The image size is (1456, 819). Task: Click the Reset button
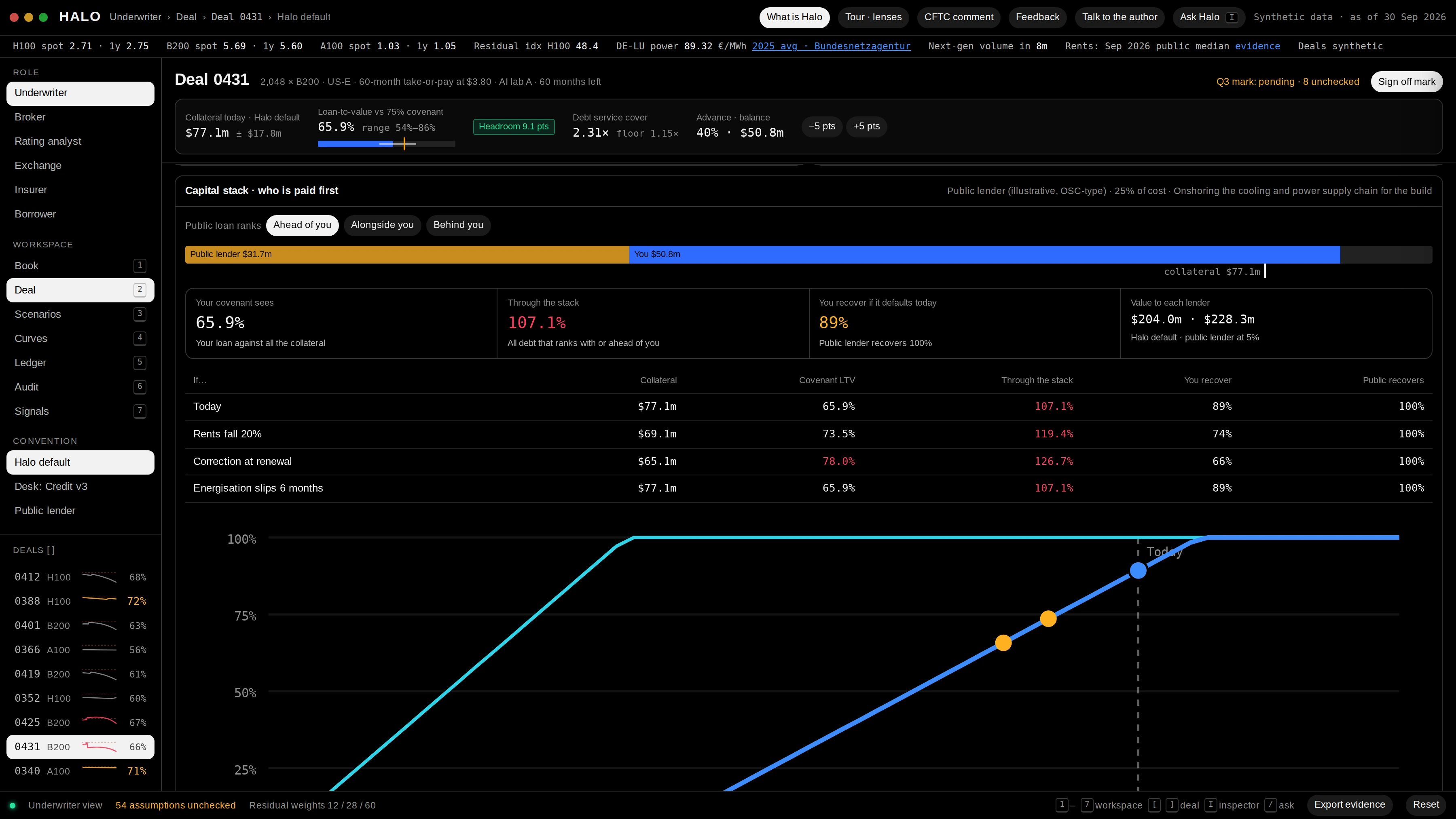coord(1426,805)
